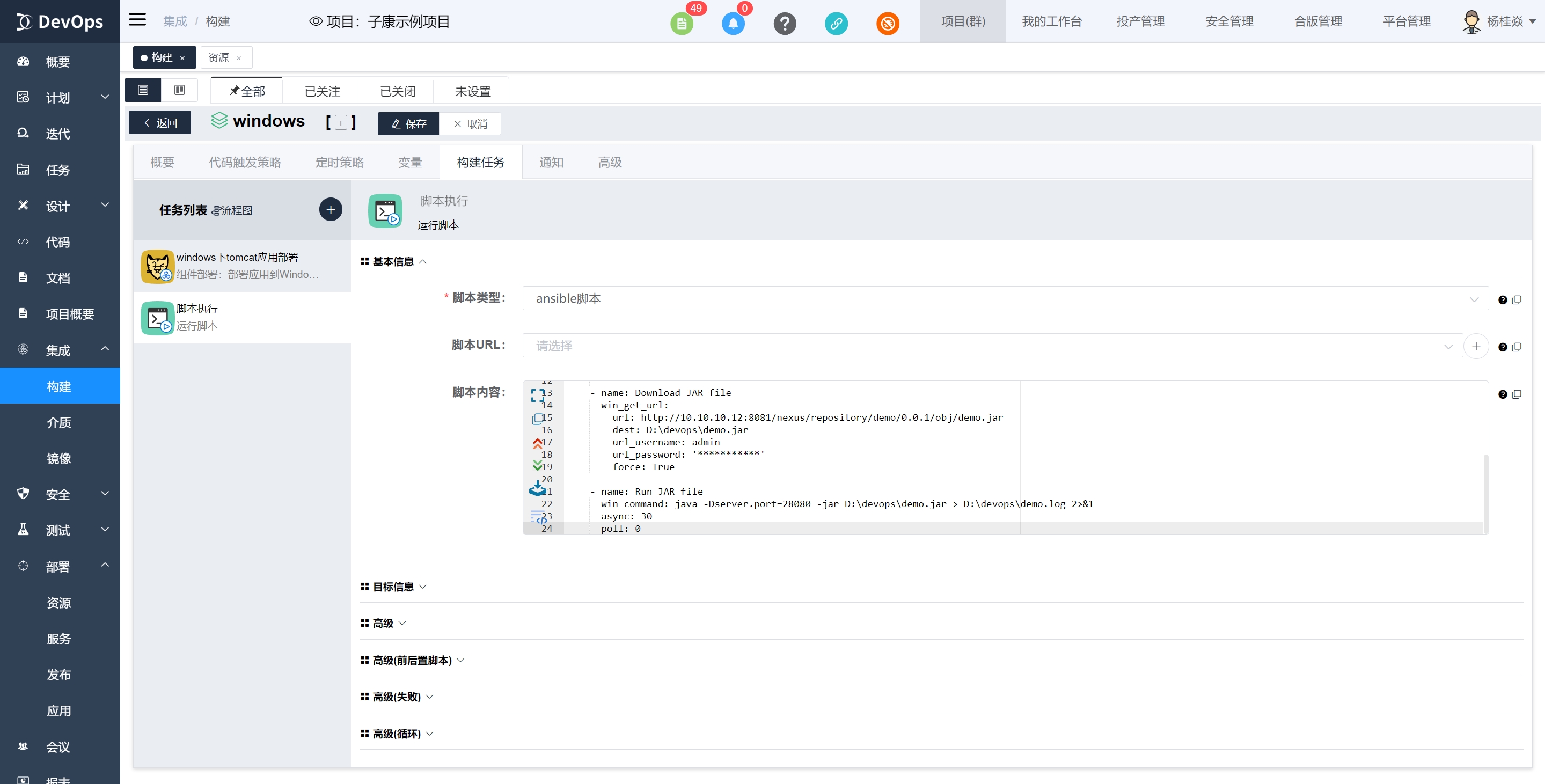Open the blue bell alerts icon
This screenshot has width=1545, height=784.
click(x=733, y=24)
